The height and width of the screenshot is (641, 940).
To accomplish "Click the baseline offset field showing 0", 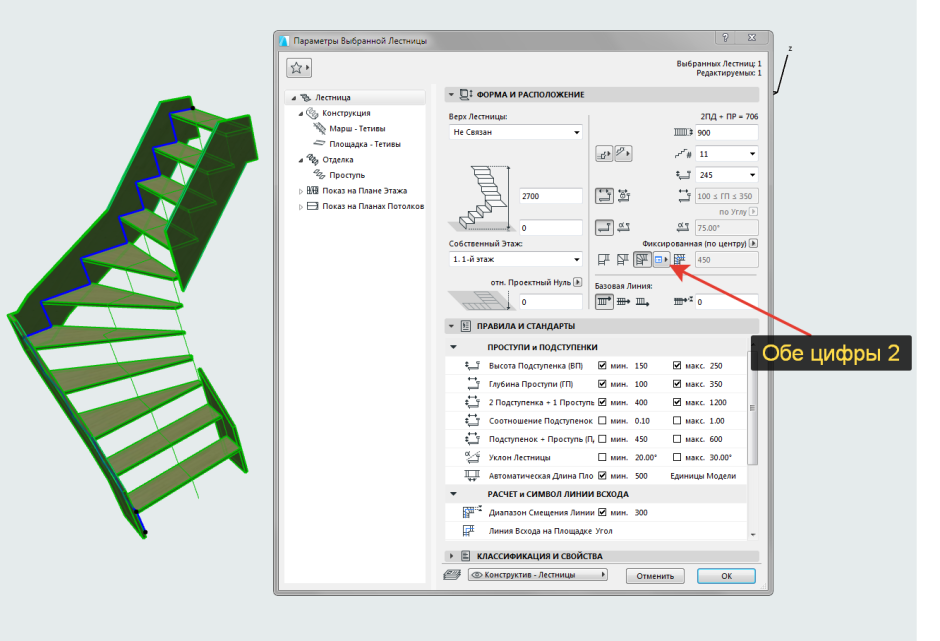I will click(727, 302).
